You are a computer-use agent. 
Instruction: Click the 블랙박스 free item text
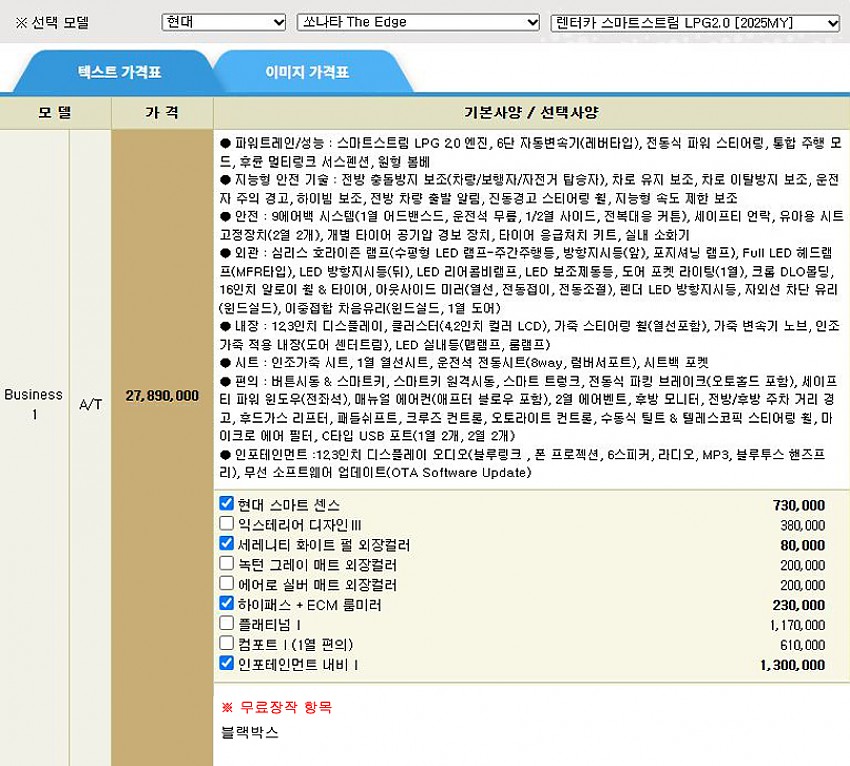pyautogui.click(x=250, y=733)
